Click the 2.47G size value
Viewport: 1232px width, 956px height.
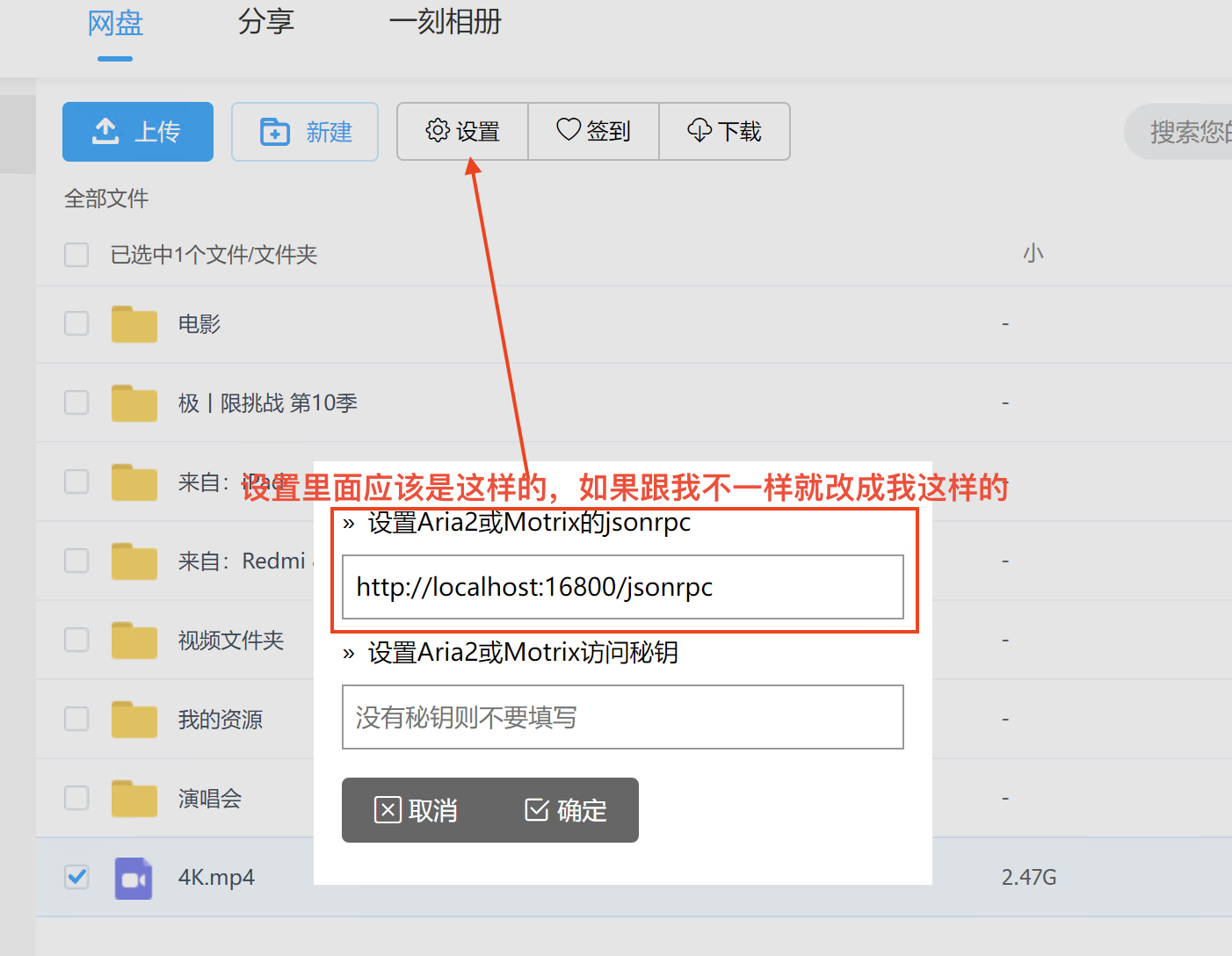(1029, 877)
